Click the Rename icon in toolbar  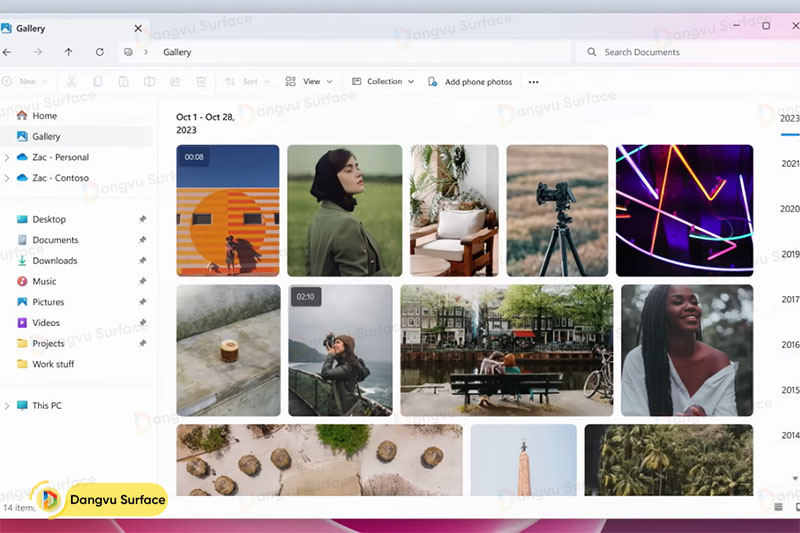(x=149, y=82)
